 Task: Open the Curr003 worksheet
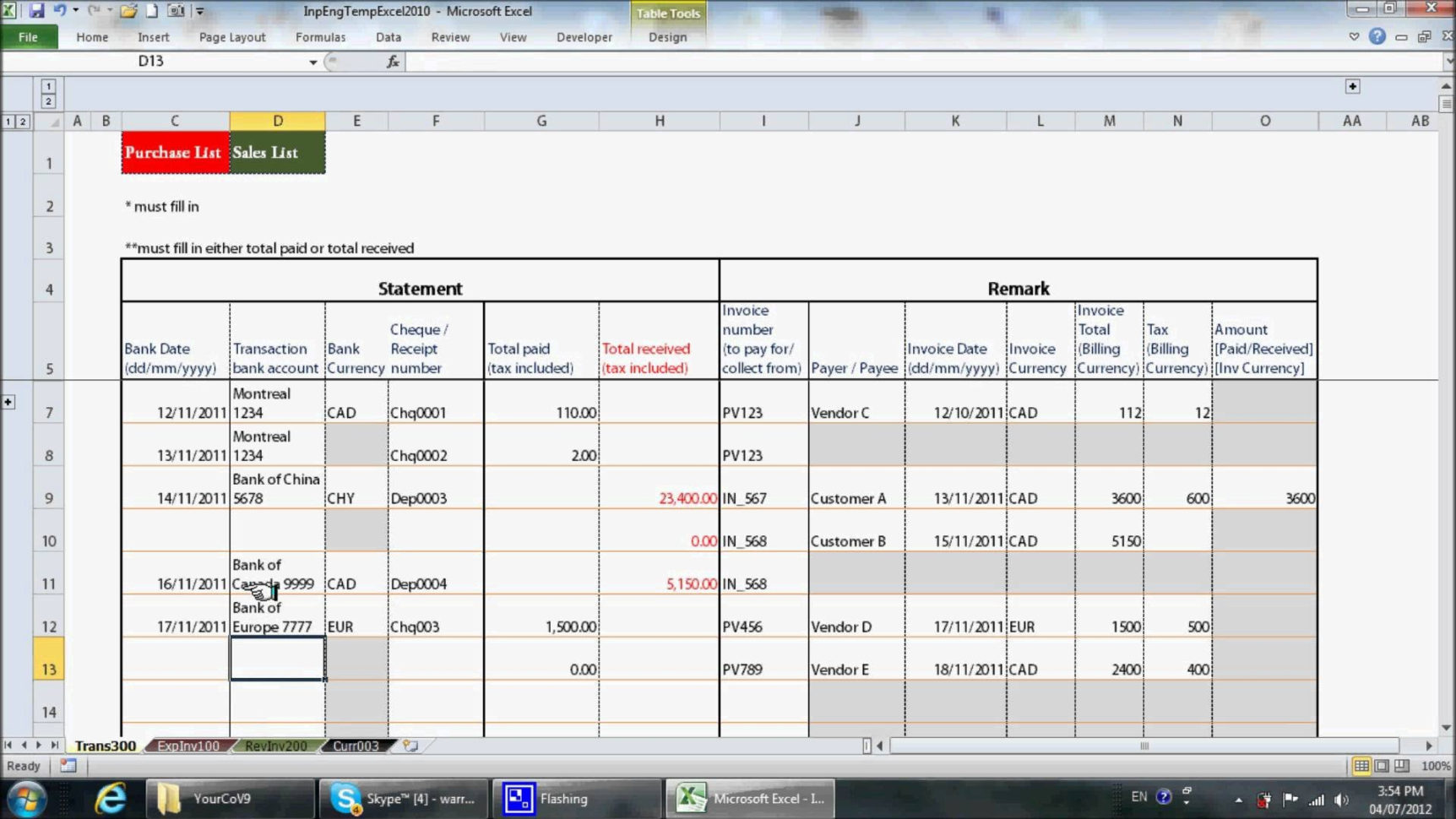click(356, 746)
